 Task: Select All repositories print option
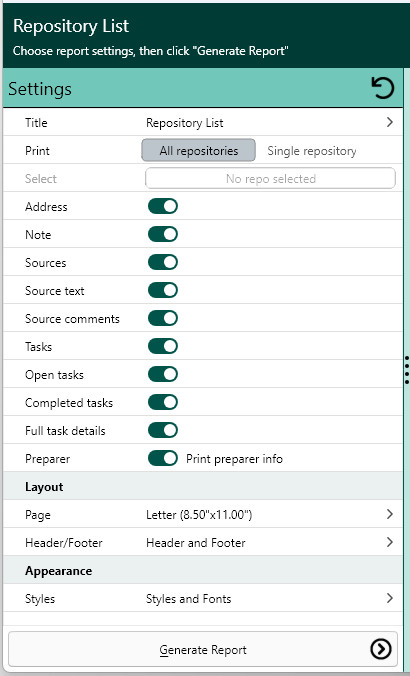point(198,150)
